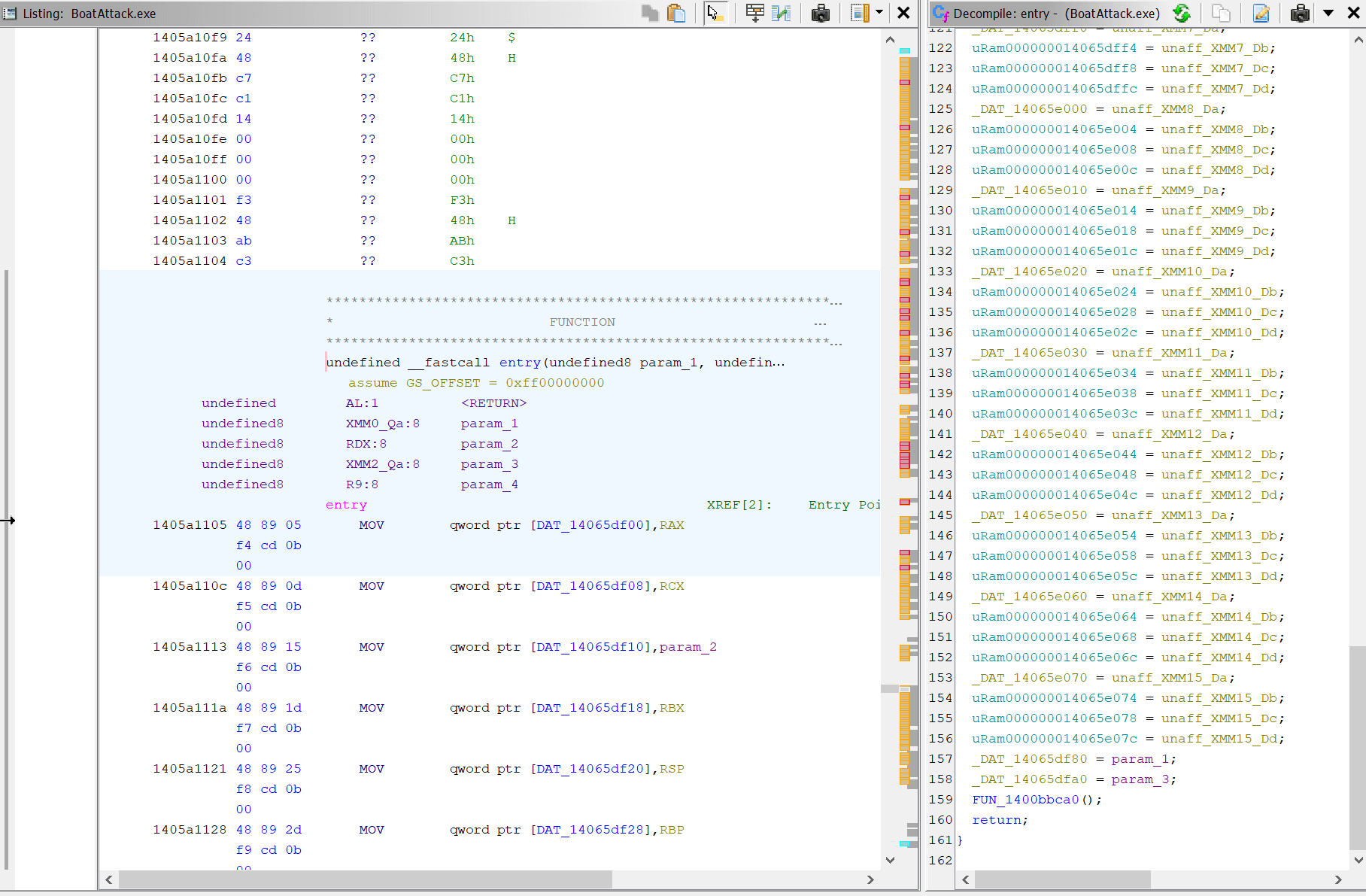The image size is (1366, 896).
Task: Click the Listing horizontal scrollbar right arrow
Action: [870, 879]
